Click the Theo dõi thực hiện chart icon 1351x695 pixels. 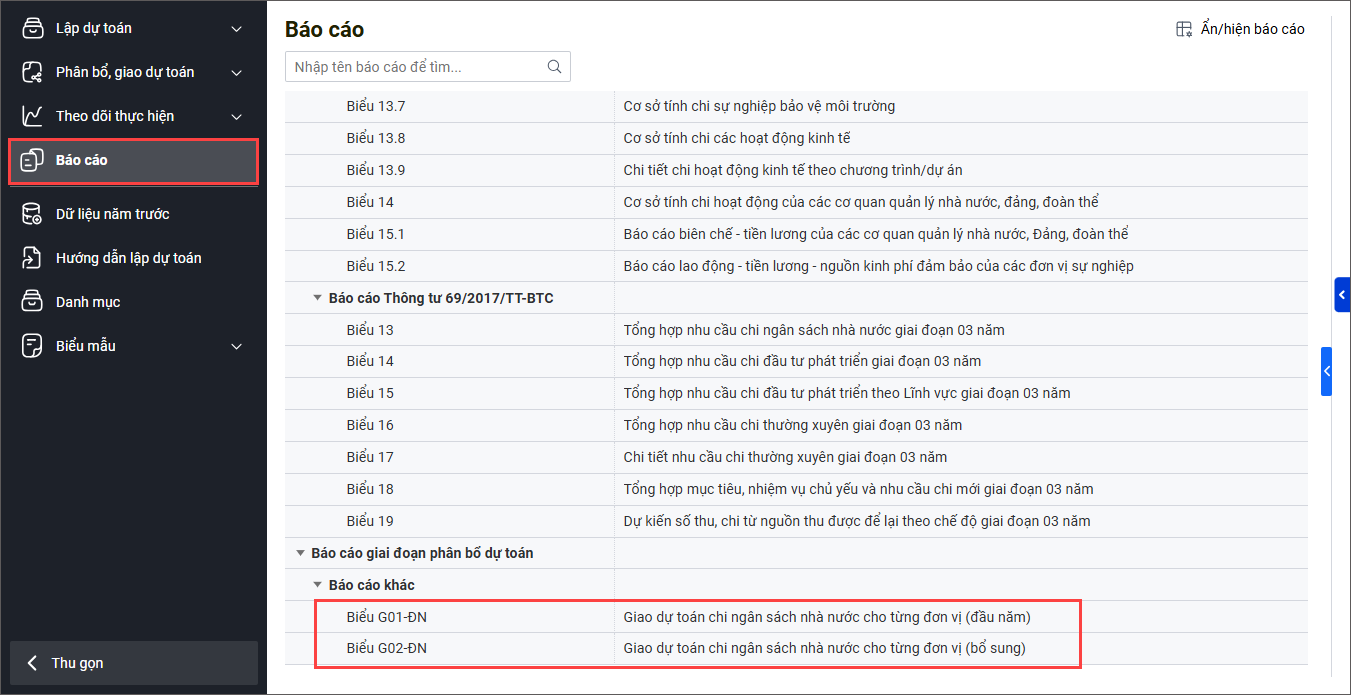point(32,116)
